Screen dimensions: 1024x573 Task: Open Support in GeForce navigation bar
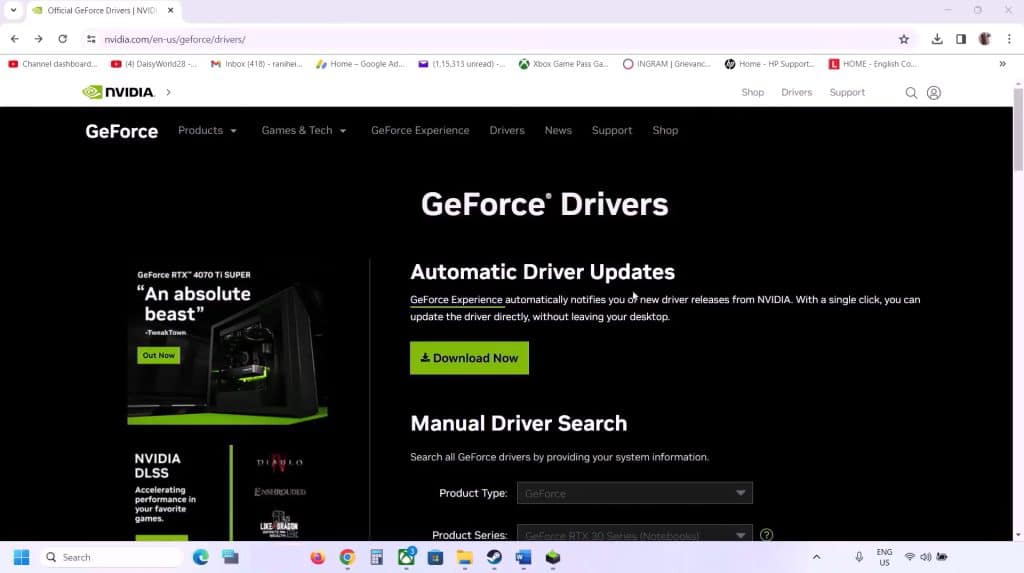click(x=611, y=130)
